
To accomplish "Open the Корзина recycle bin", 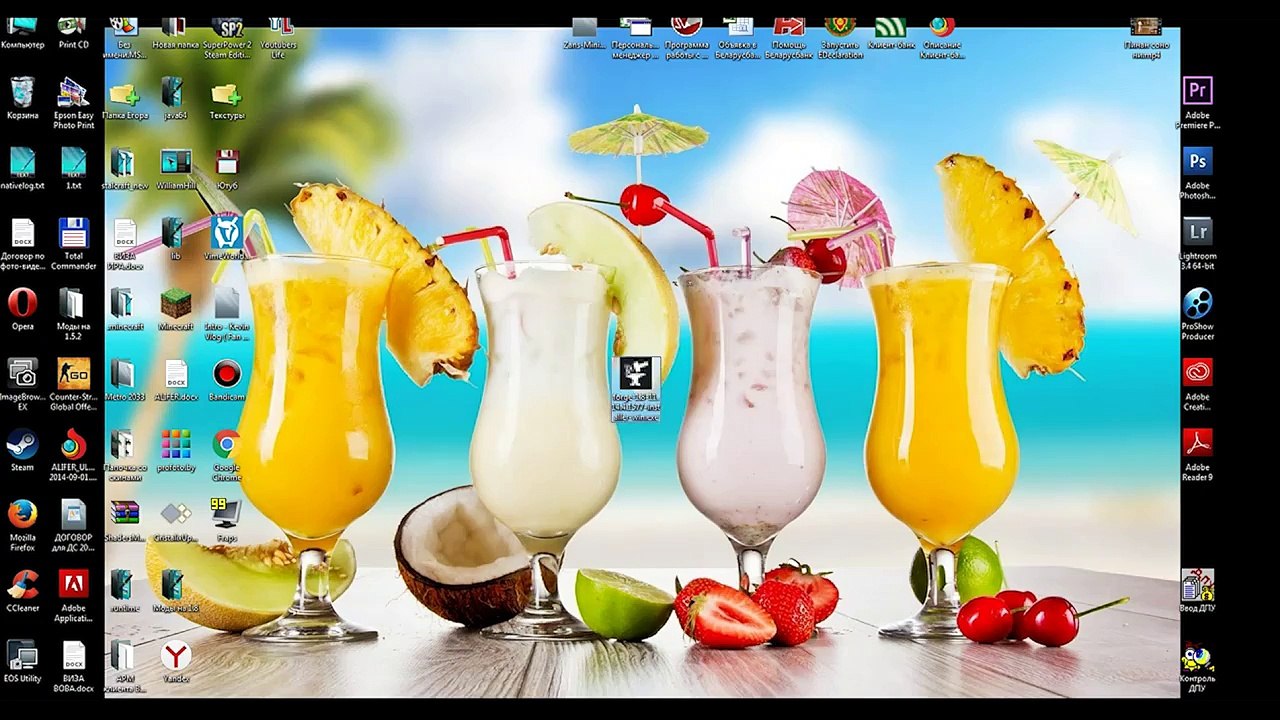I will click(x=22, y=98).
